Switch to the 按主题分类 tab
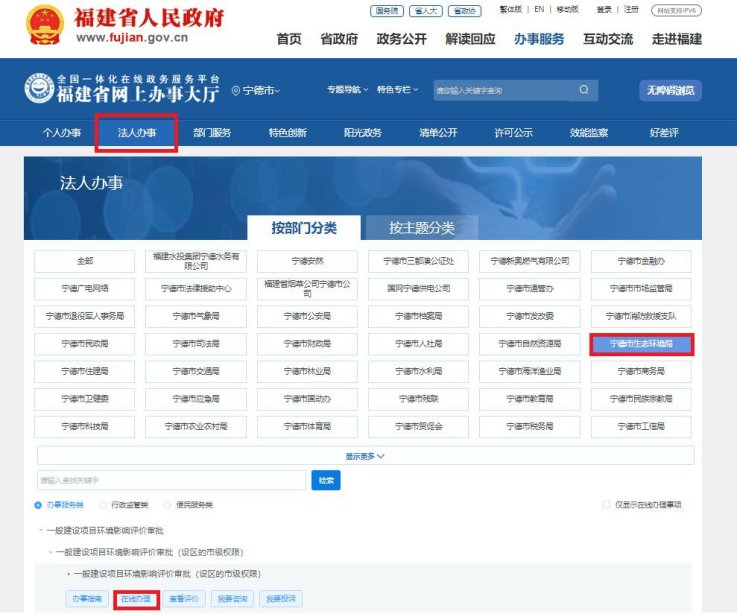This screenshot has height=614, width=737. coord(421,228)
